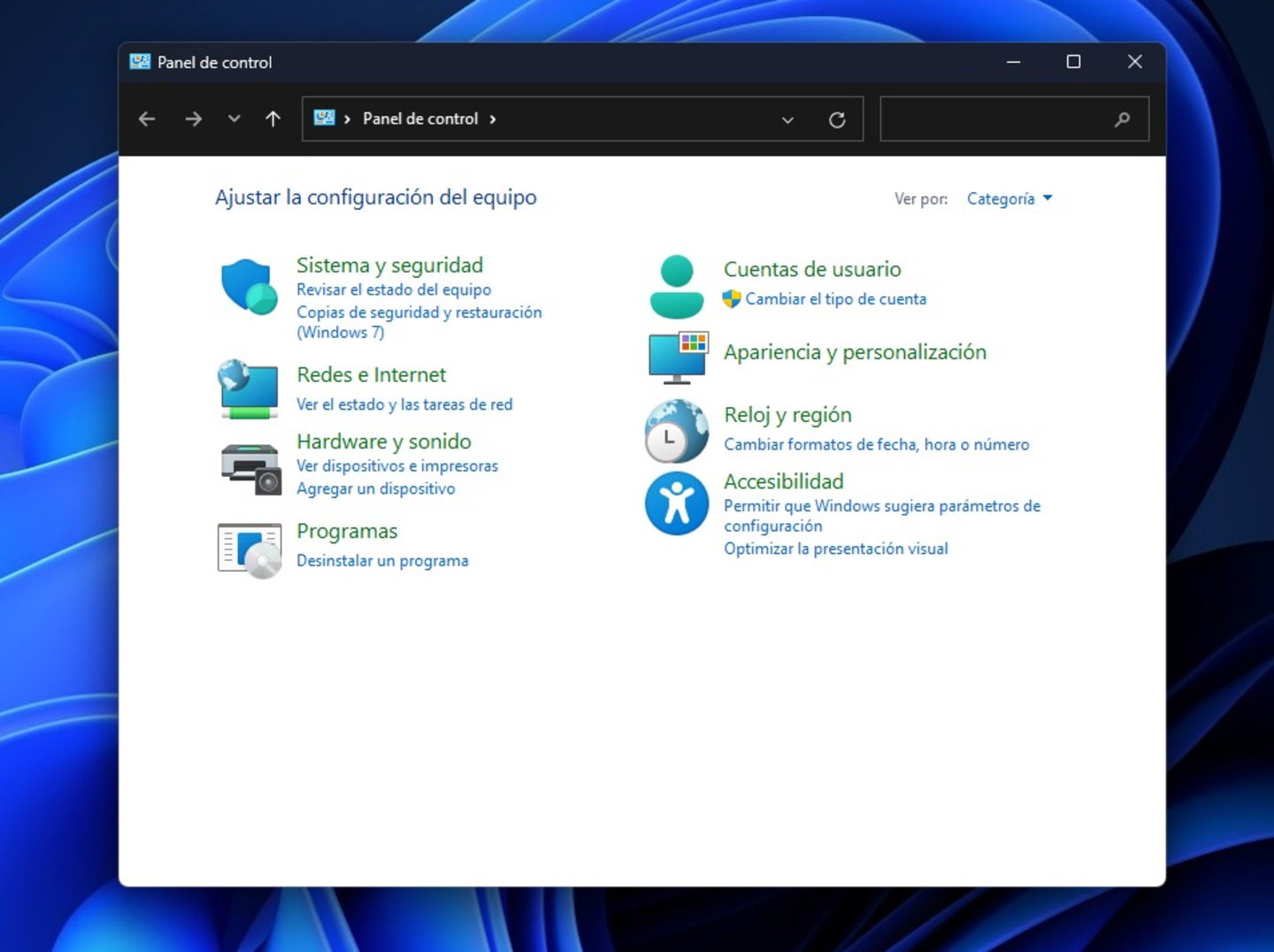Click Optimizar la presentación visual
Image resolution: width=1274 pixels, height=952 pixels.
[836, 549]
